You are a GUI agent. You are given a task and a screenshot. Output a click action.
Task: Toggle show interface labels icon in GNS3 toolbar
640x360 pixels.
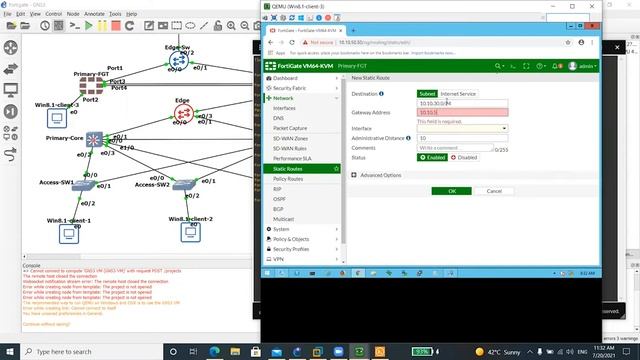59,26
